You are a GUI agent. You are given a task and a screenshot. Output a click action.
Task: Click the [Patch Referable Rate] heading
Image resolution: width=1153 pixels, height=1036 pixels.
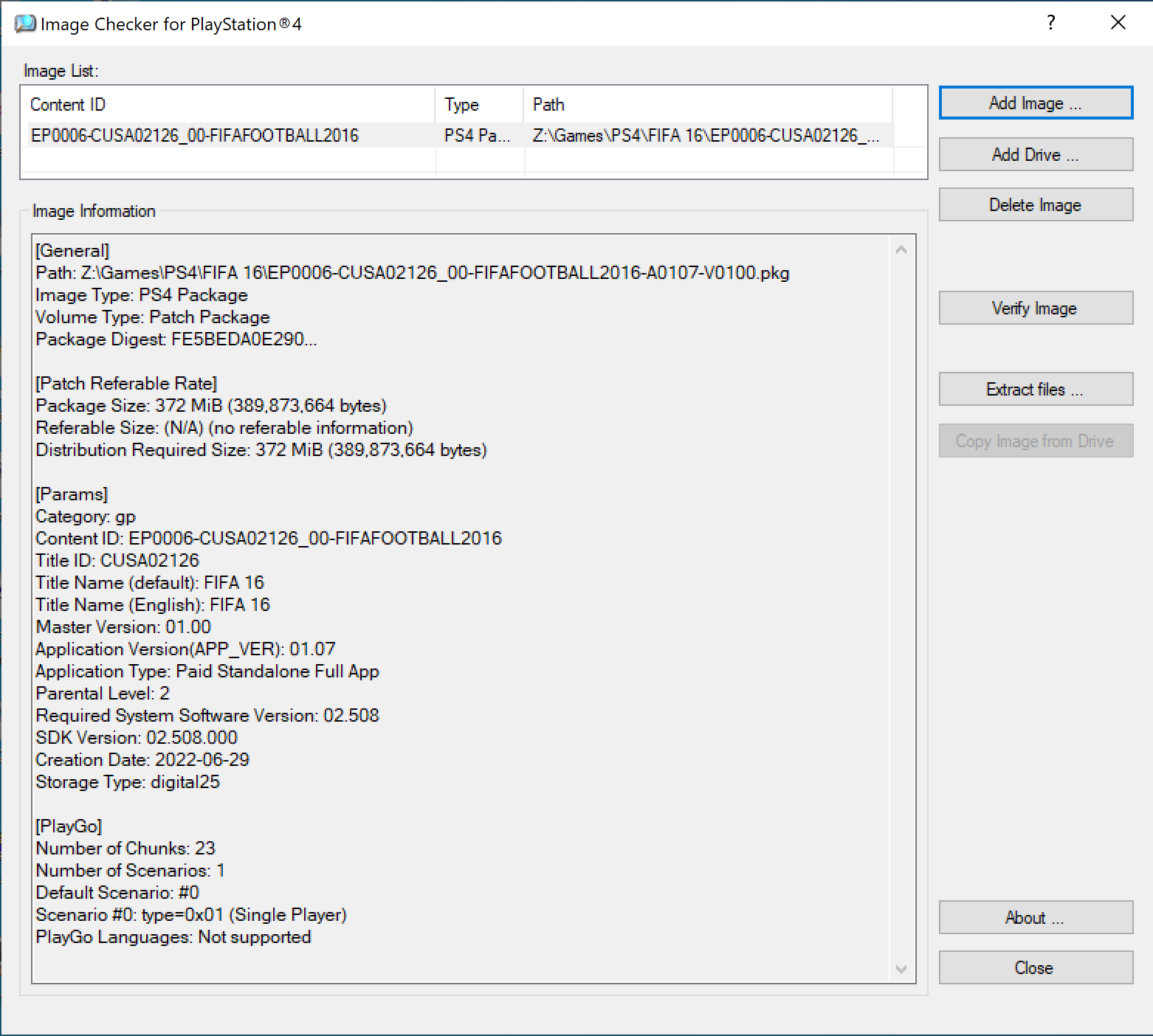click(x=126, y=384)
